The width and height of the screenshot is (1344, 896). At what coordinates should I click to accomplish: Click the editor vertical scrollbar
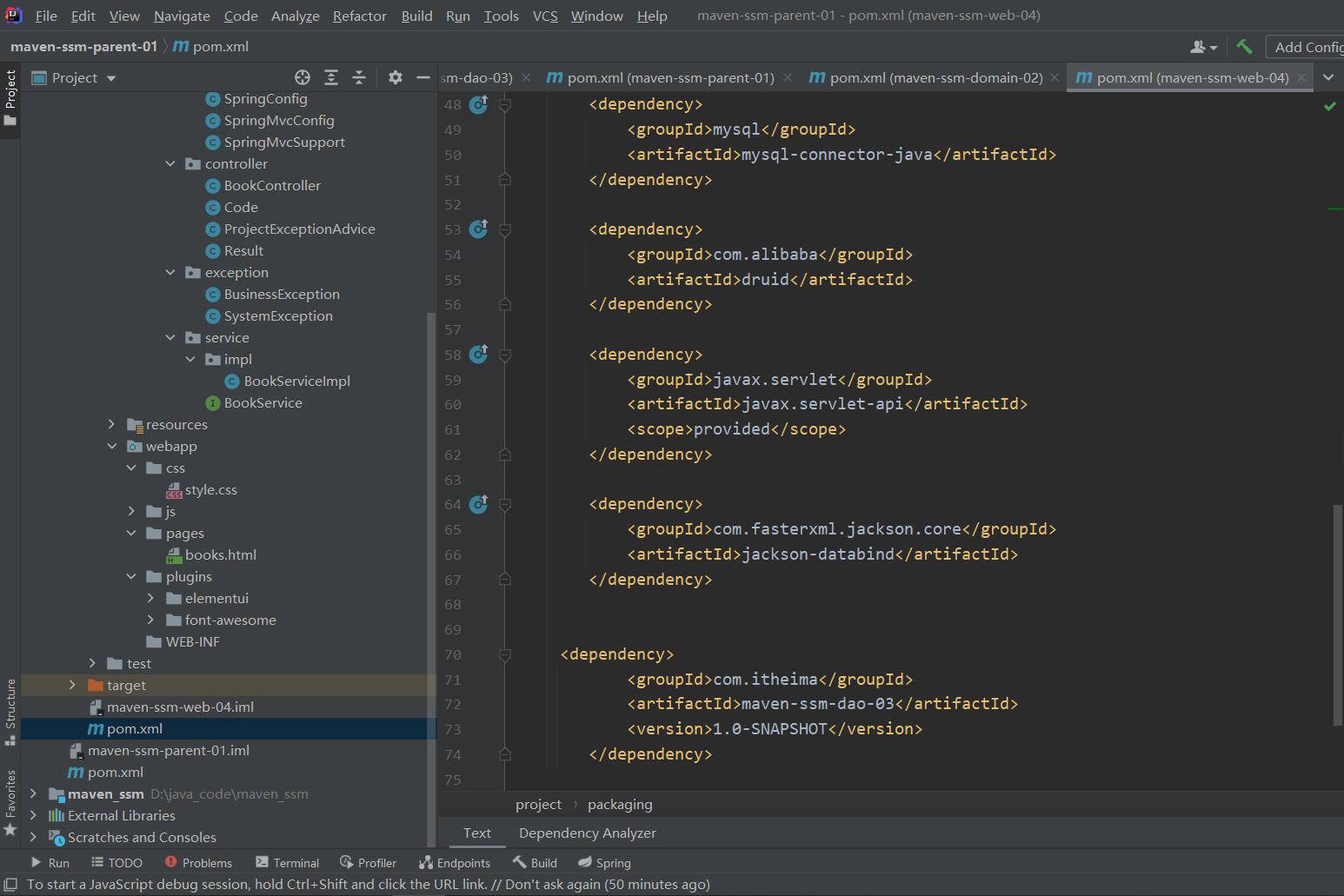pos(1337,614)
